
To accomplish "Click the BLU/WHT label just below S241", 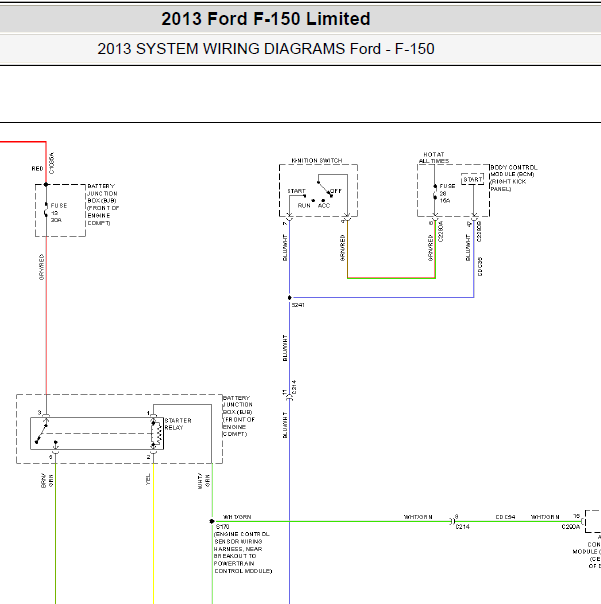I will pos(285,348).
